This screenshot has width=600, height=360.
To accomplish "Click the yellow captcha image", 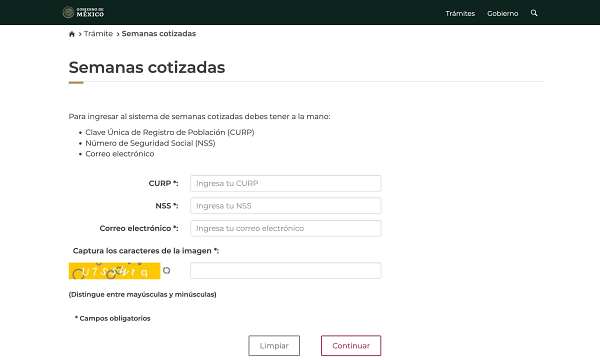I will (114, 270).
